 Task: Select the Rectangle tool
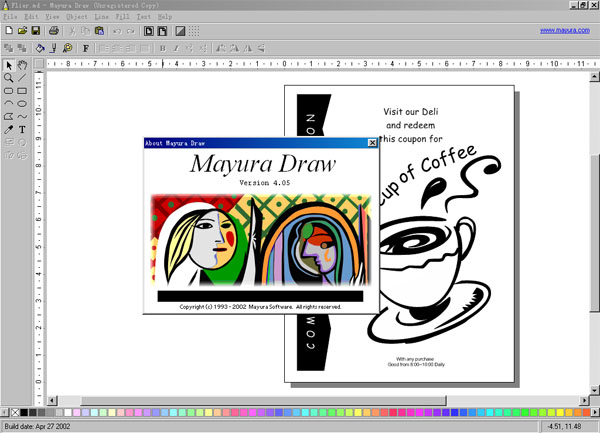[23, 91]
